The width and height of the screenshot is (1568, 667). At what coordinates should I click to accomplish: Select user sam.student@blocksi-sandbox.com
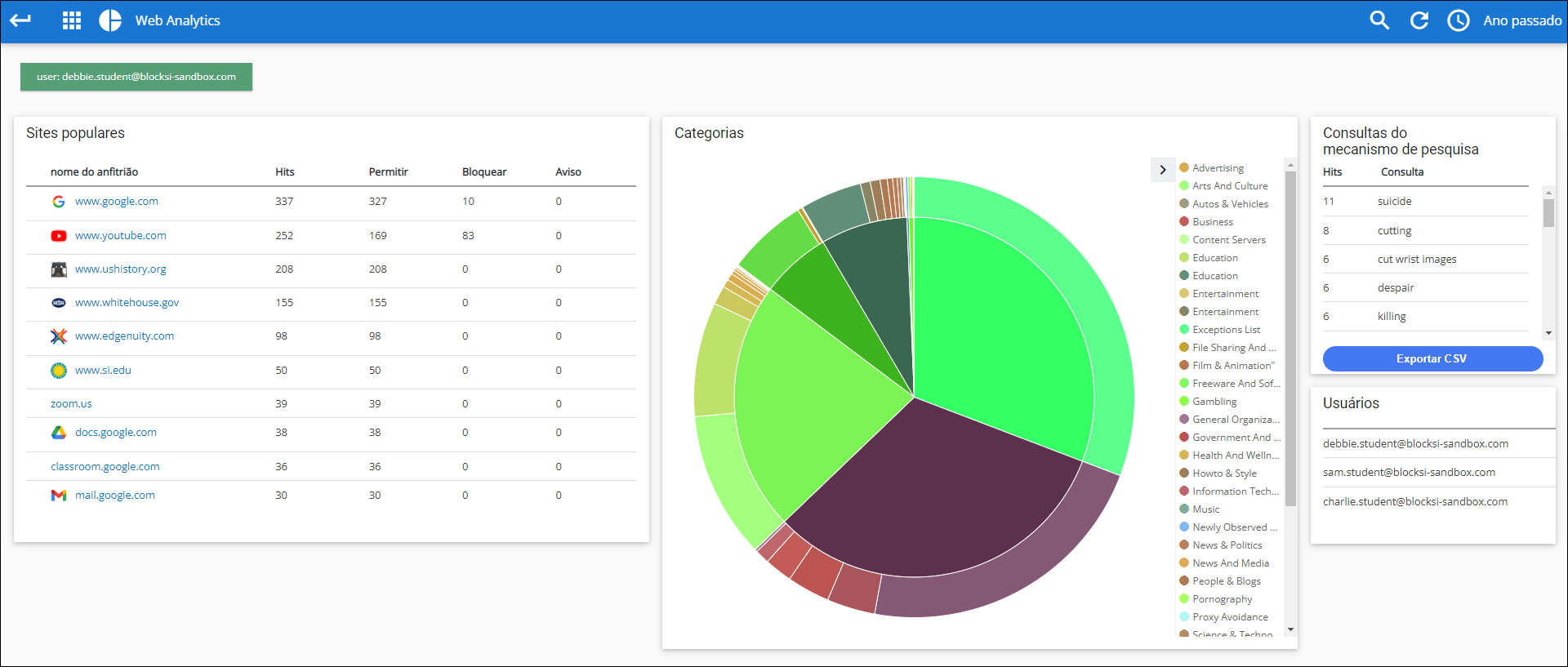[1410, 473]
